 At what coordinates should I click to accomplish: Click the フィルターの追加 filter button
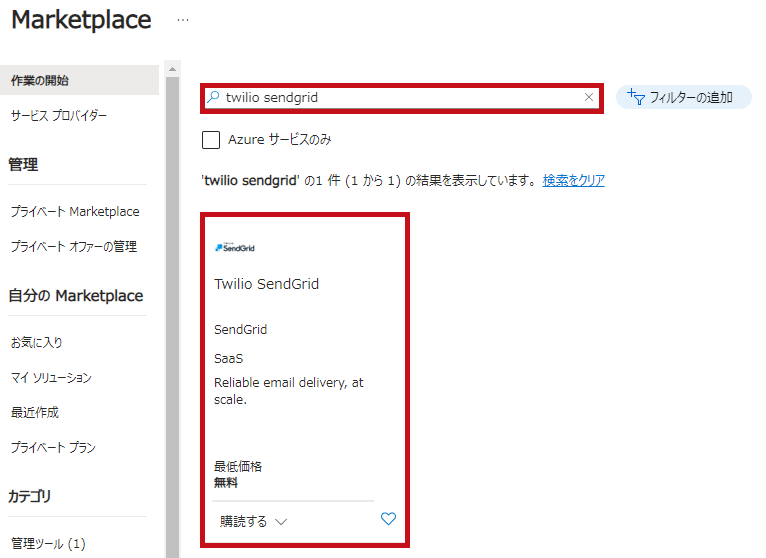coord(683,97)
